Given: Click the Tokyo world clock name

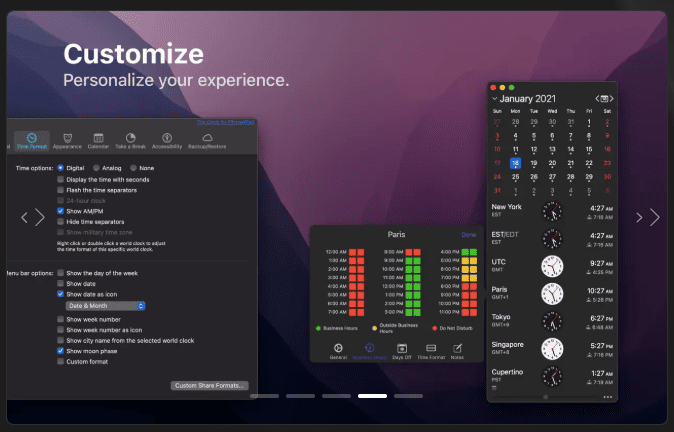Looking at the screenshot, I should (x=501, y=317).
